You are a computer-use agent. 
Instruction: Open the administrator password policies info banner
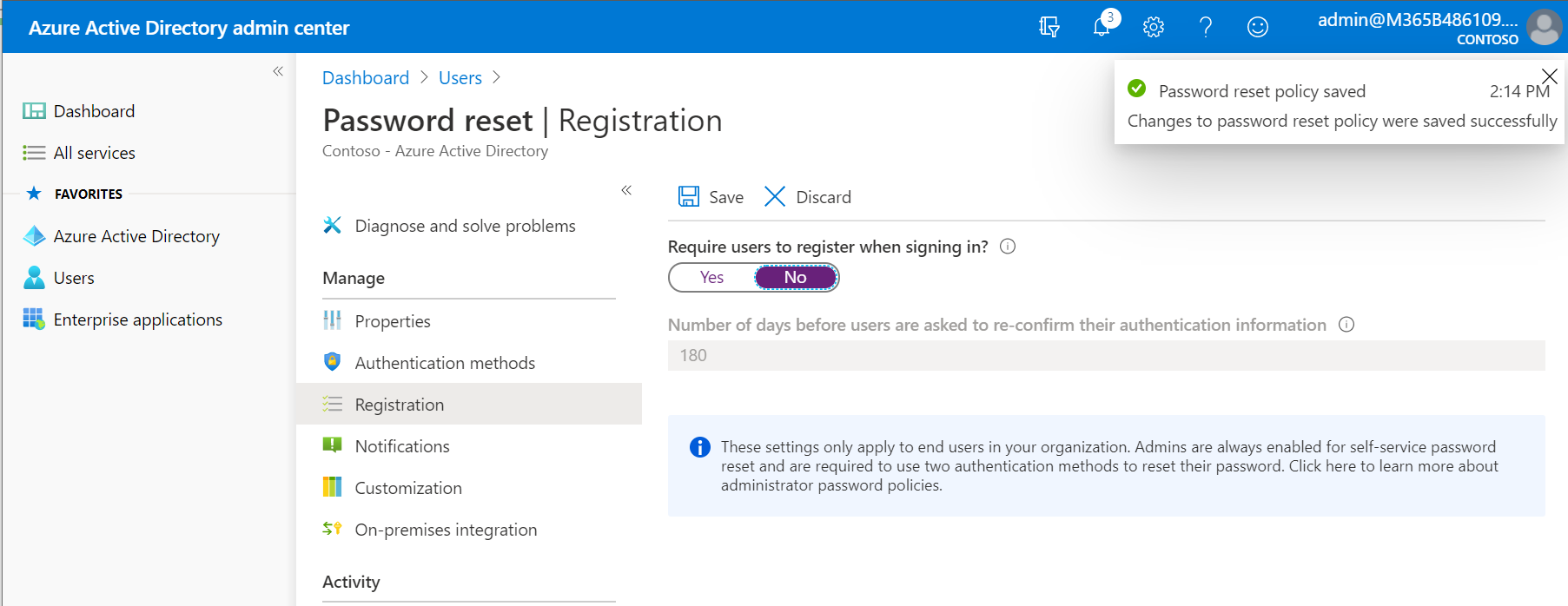pos(1107,466)
